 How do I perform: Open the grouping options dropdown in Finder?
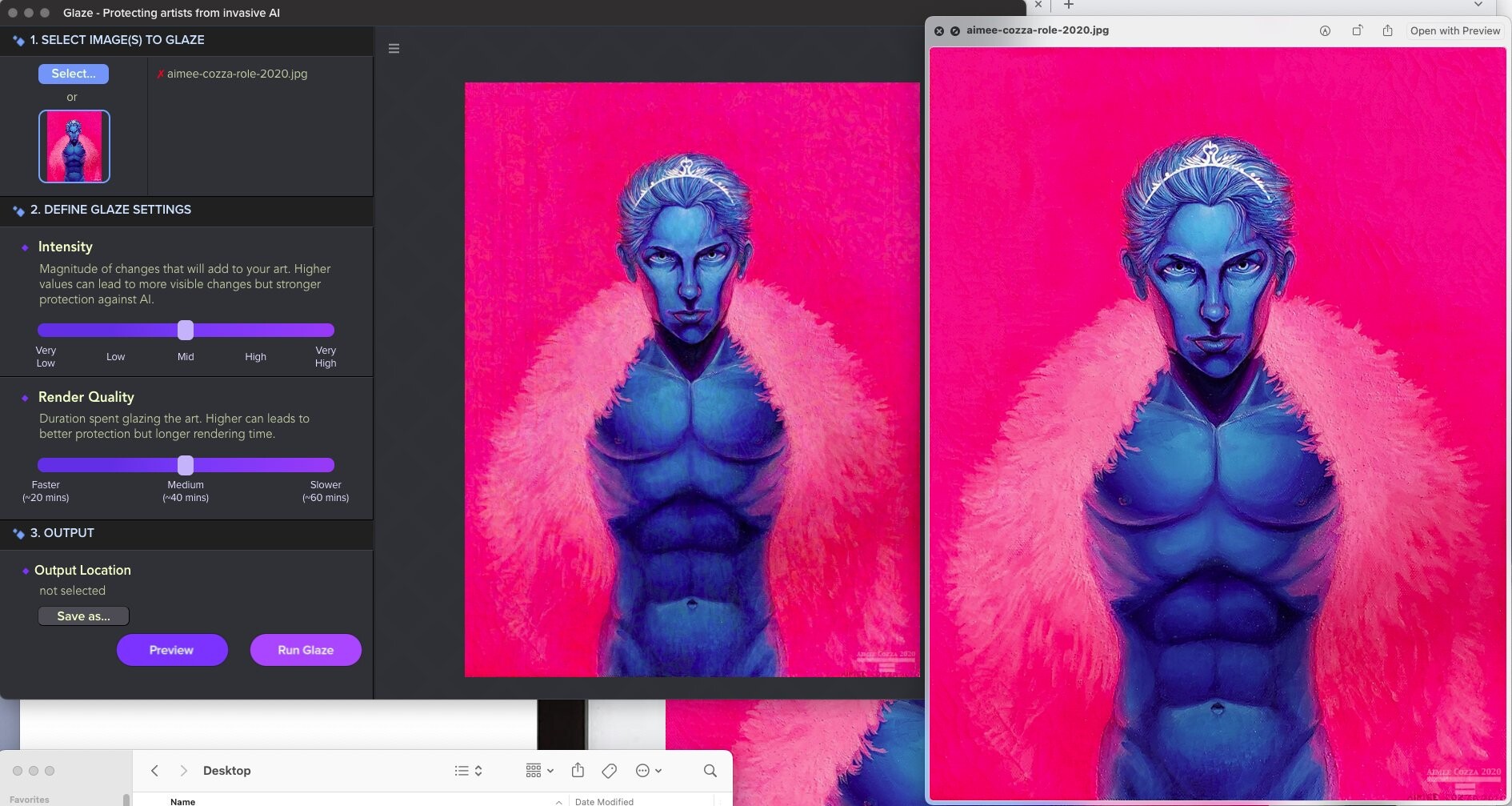point(550,770)
